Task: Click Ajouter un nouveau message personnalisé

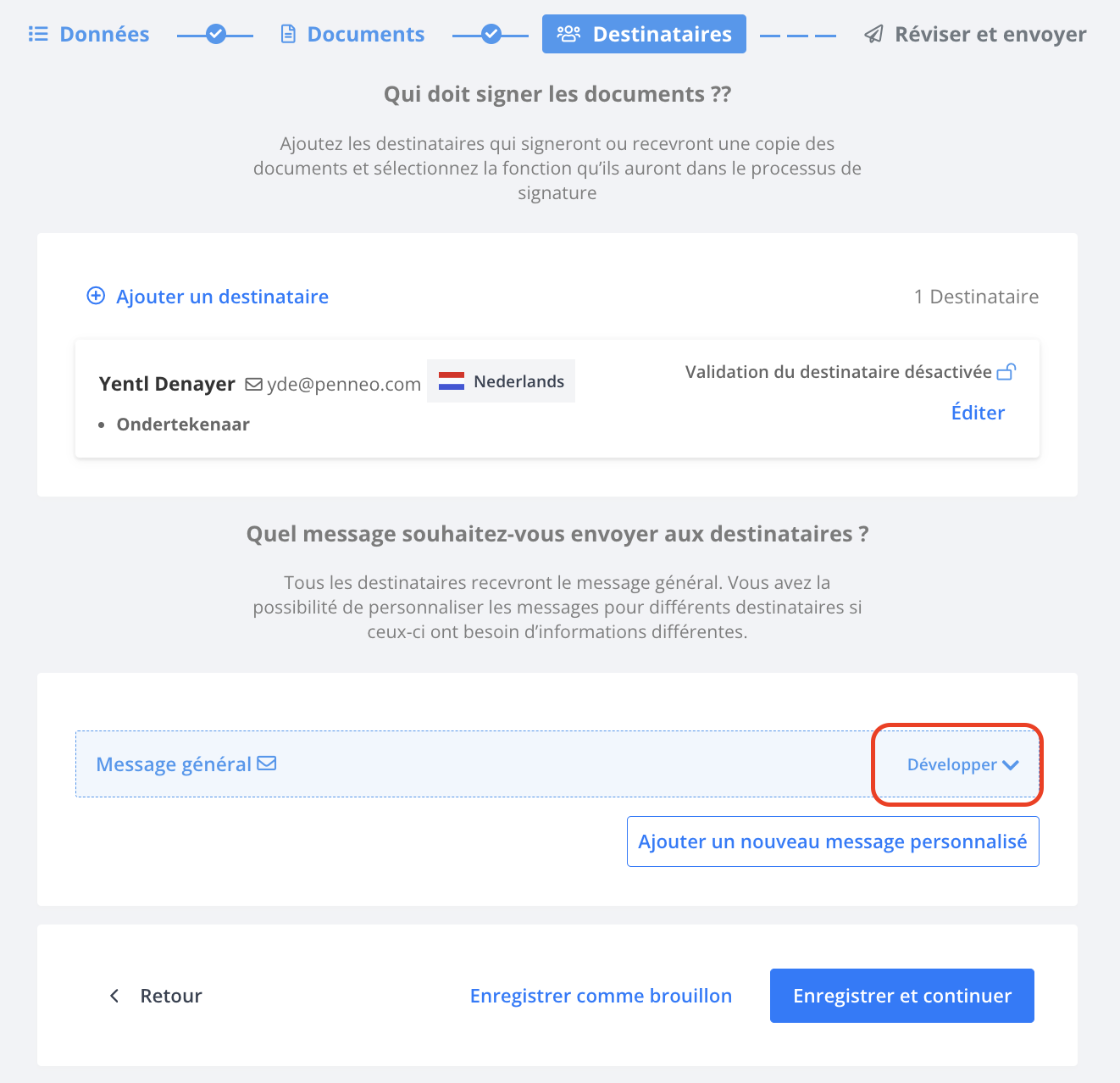Action: (833, 841)
